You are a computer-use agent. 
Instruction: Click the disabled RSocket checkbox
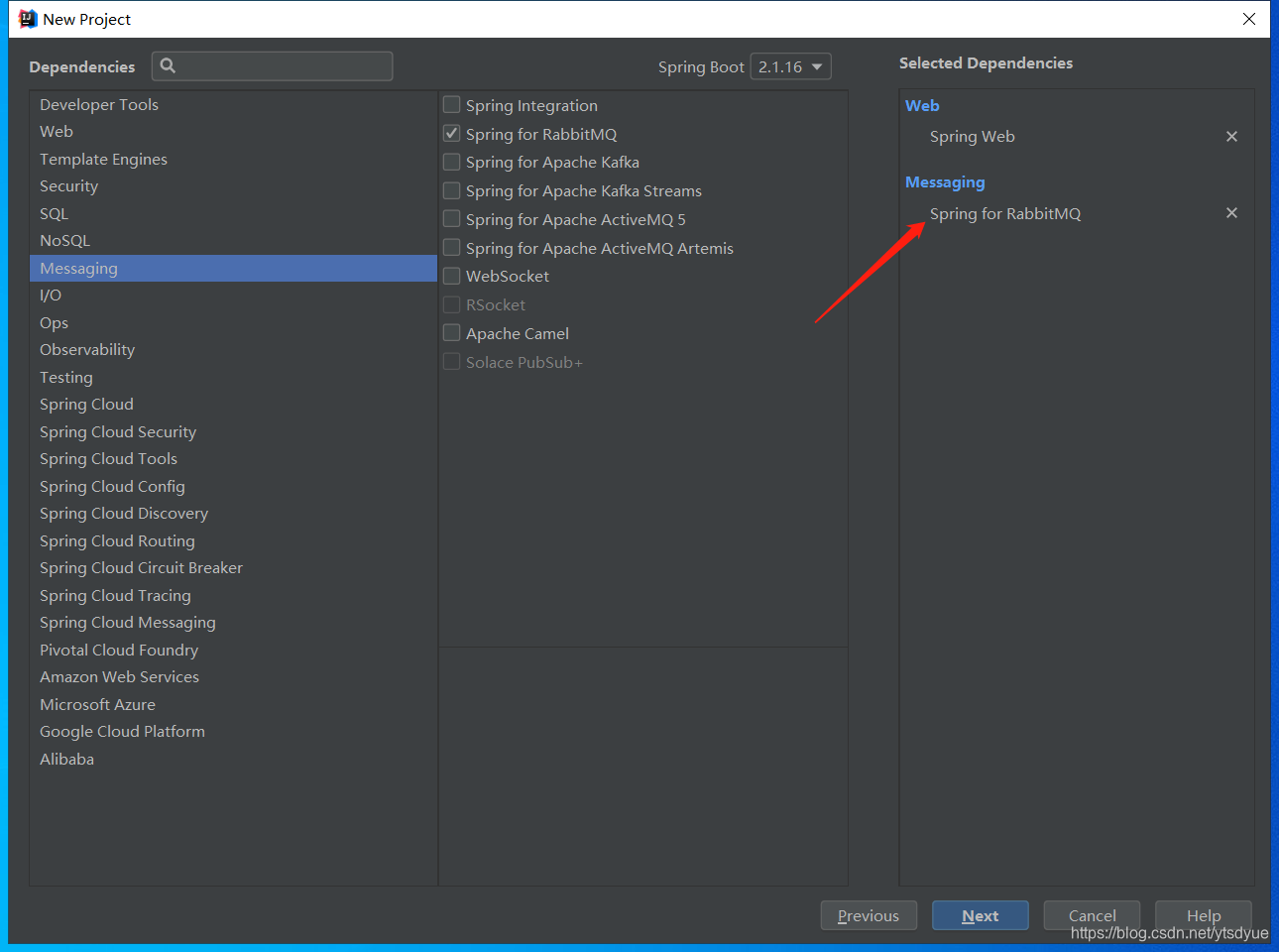[452, 304]
